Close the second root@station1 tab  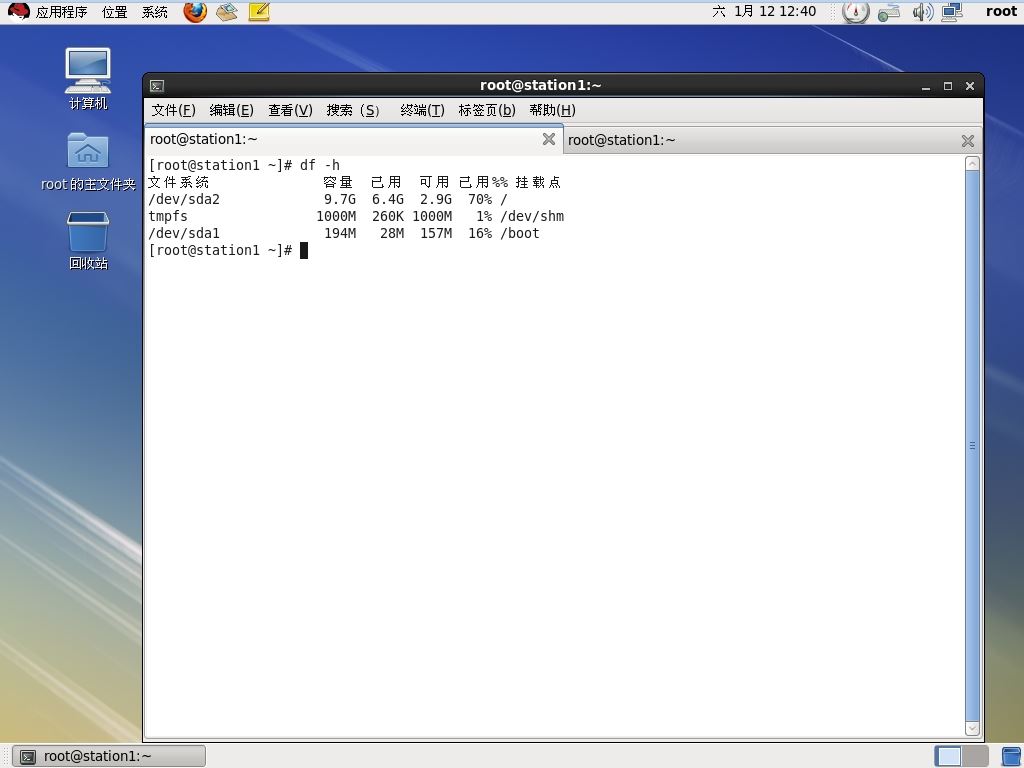(968, 140)
